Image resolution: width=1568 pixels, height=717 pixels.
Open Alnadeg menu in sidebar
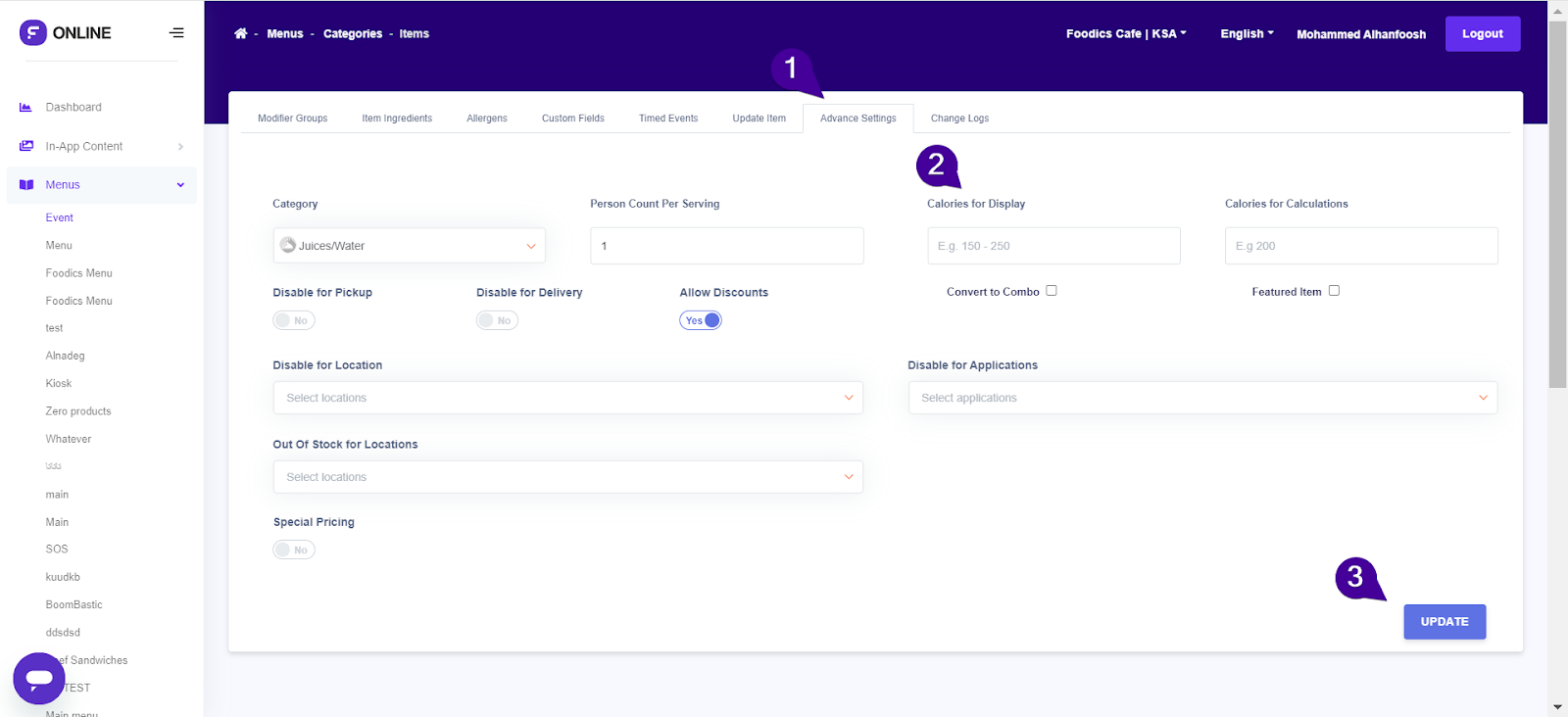[65, 356]
